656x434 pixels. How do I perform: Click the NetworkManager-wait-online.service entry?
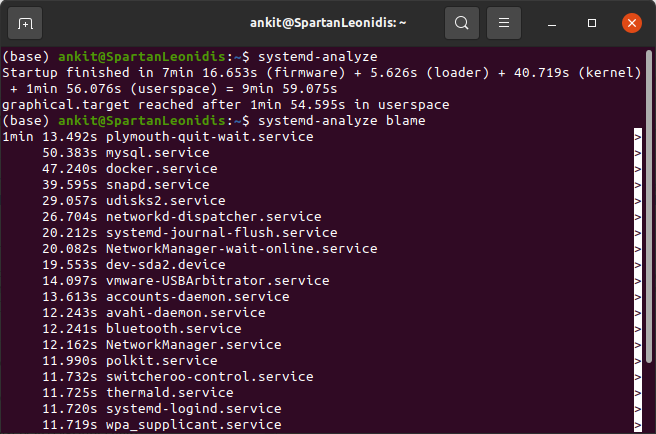241,249
